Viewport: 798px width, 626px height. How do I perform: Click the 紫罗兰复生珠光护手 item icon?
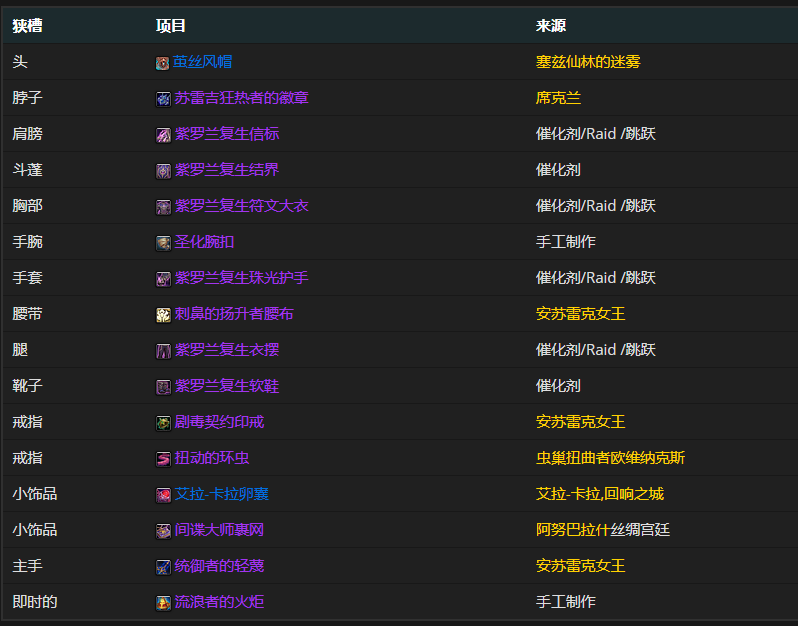(x=163, y=279)
